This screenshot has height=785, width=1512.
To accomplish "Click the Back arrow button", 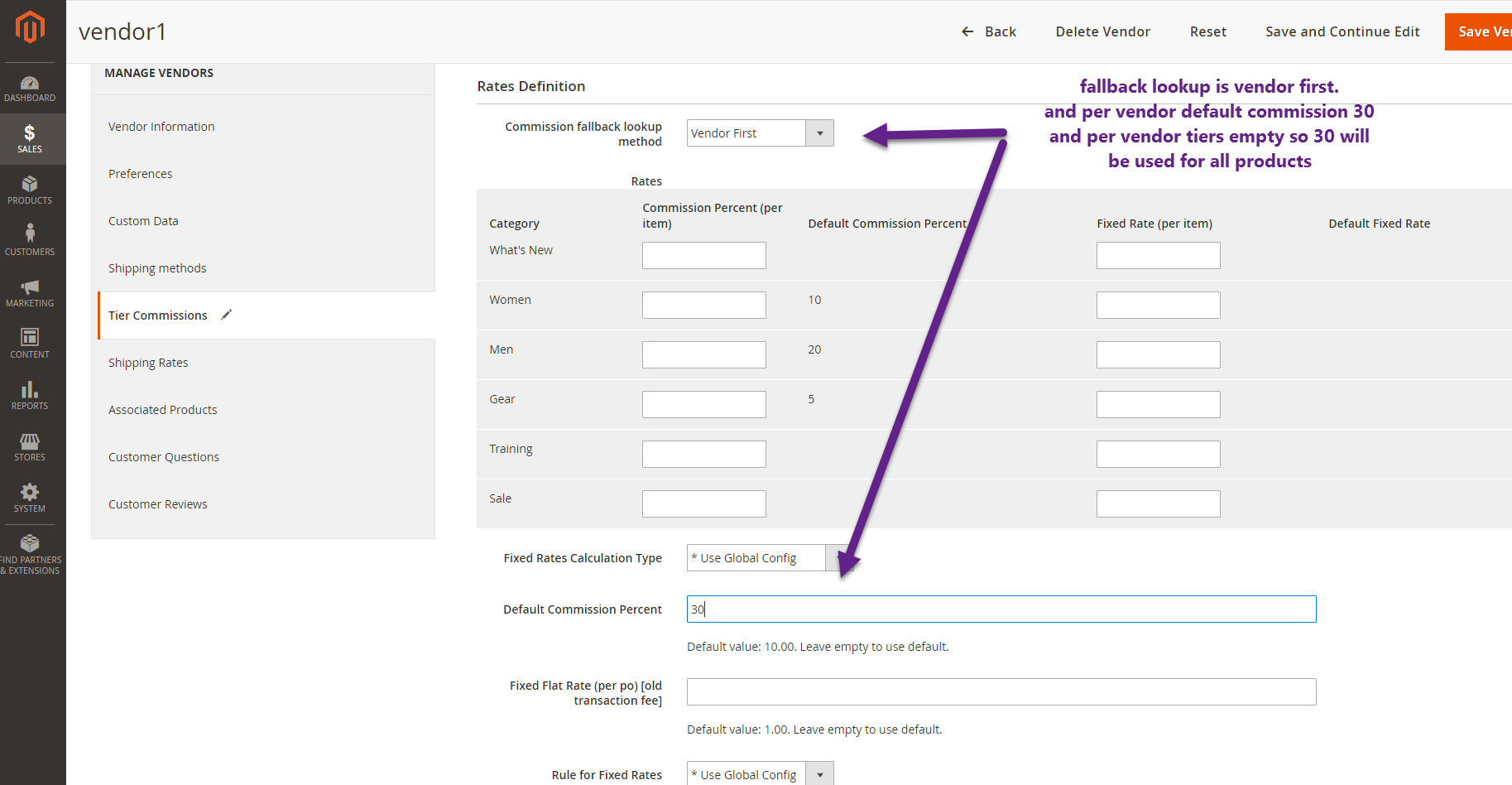I will (988, 31).
